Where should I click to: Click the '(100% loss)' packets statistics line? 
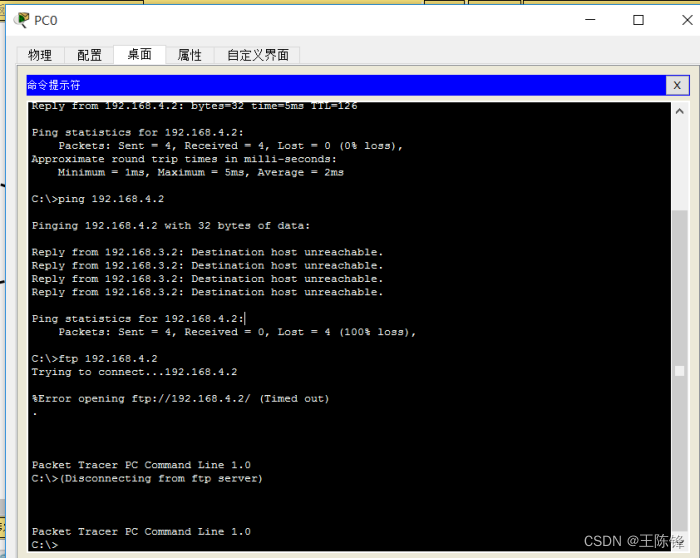(237, 332)
